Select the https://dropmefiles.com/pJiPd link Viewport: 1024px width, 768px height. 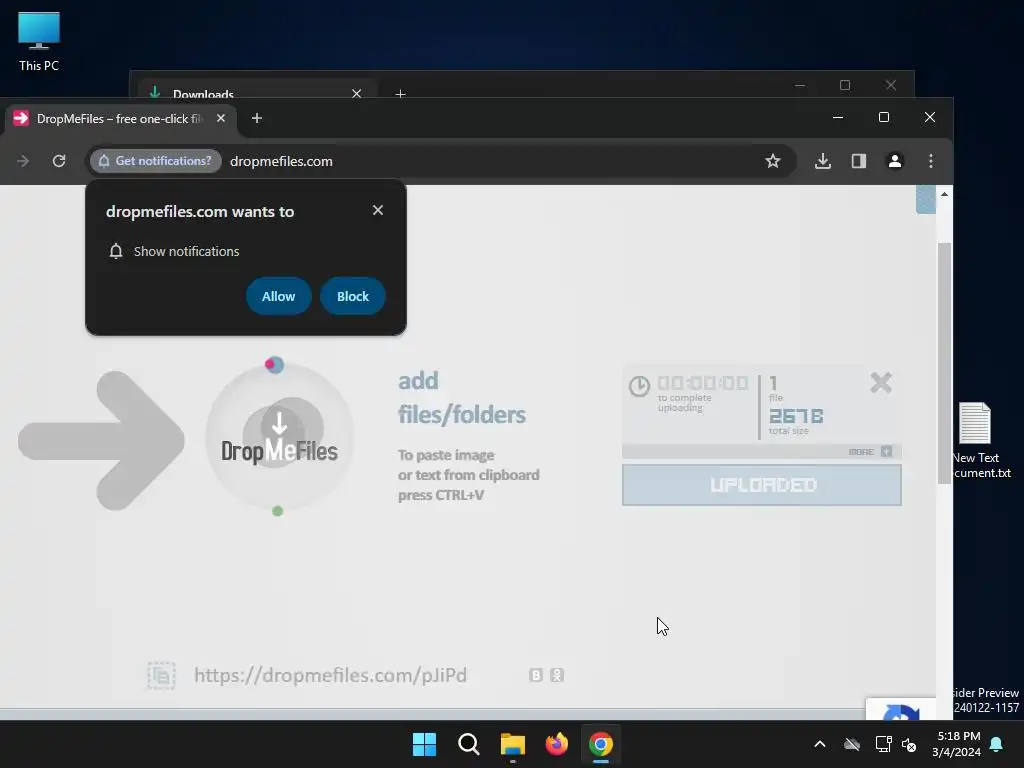click(330, 675)
